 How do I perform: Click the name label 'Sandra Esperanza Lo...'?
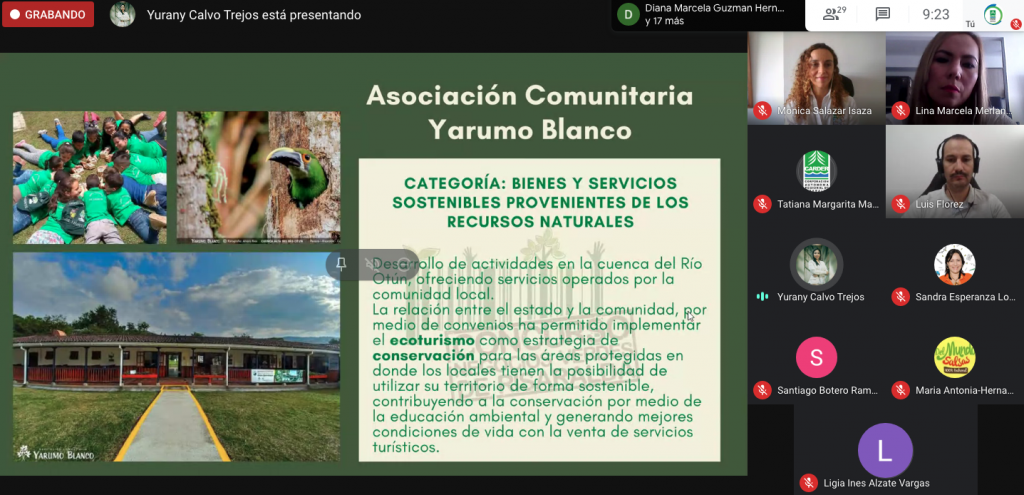(965, 297)
